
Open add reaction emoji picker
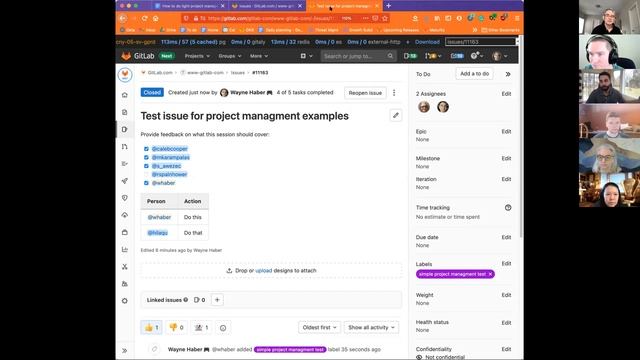click(x=223, y=328)
